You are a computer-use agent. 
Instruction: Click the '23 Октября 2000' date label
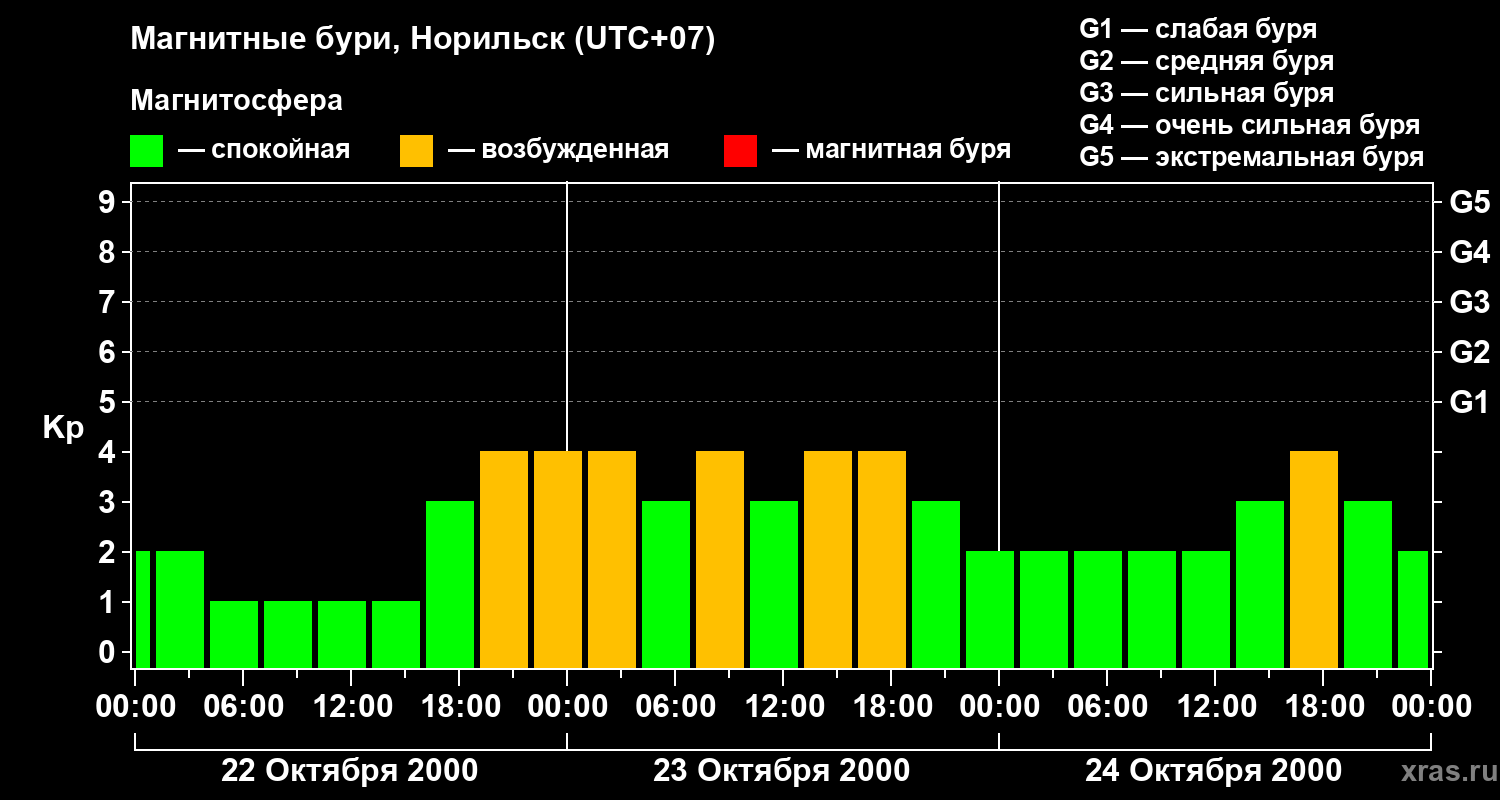click(x=782, y=771)
